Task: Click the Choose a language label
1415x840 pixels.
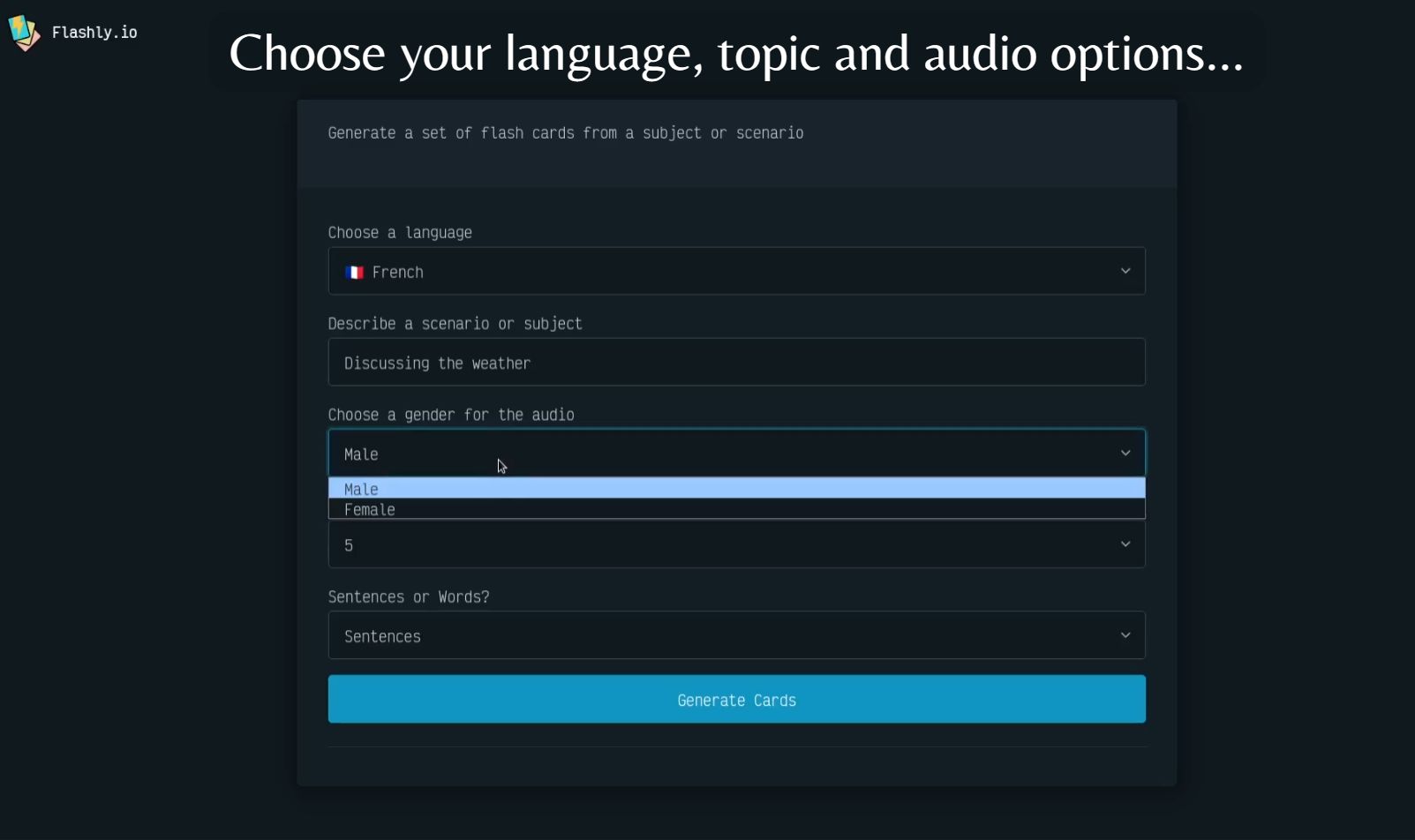Action: [x=399, y=232]
